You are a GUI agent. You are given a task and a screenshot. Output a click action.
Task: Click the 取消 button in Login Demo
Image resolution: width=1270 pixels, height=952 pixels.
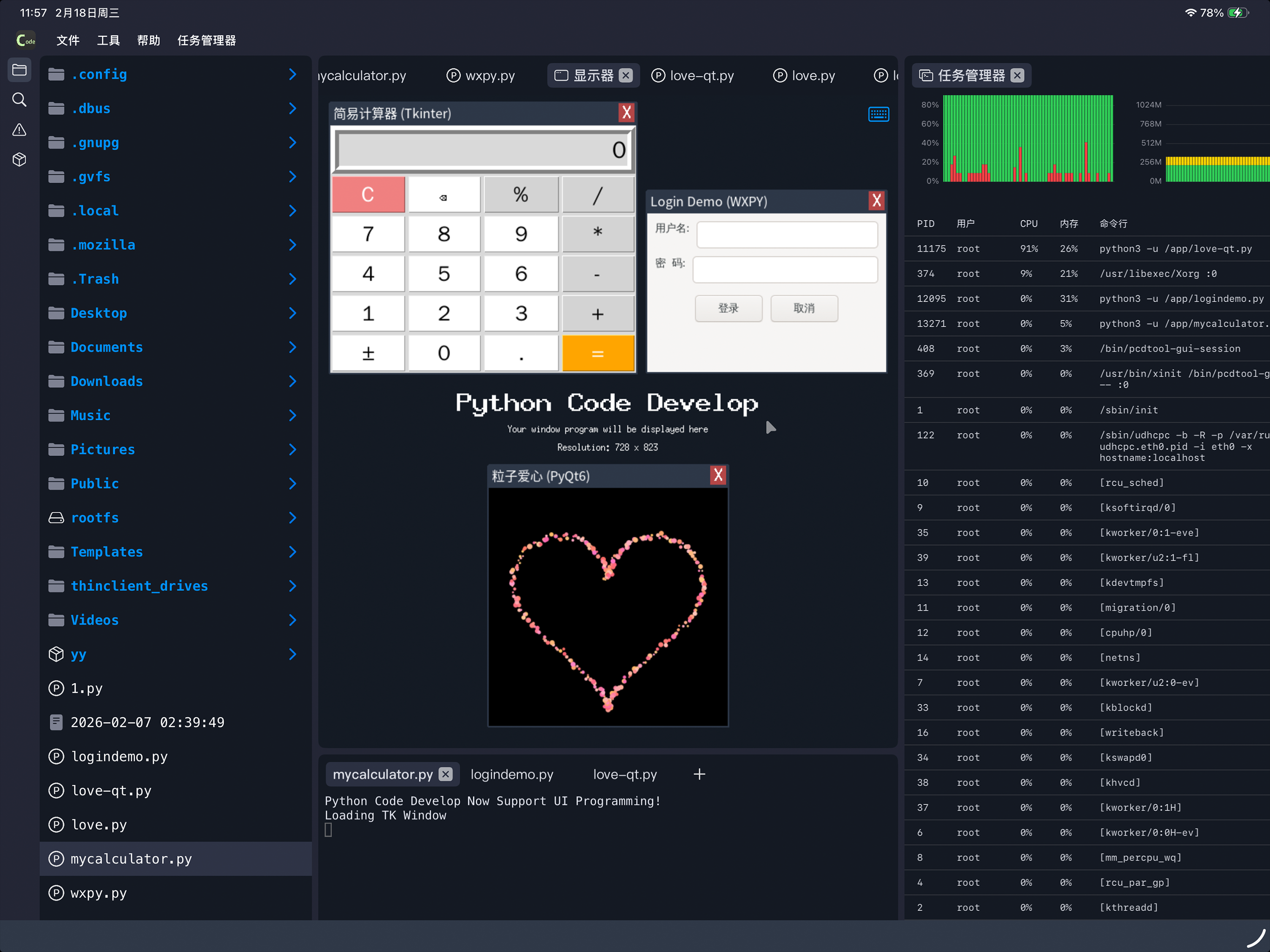804,308
